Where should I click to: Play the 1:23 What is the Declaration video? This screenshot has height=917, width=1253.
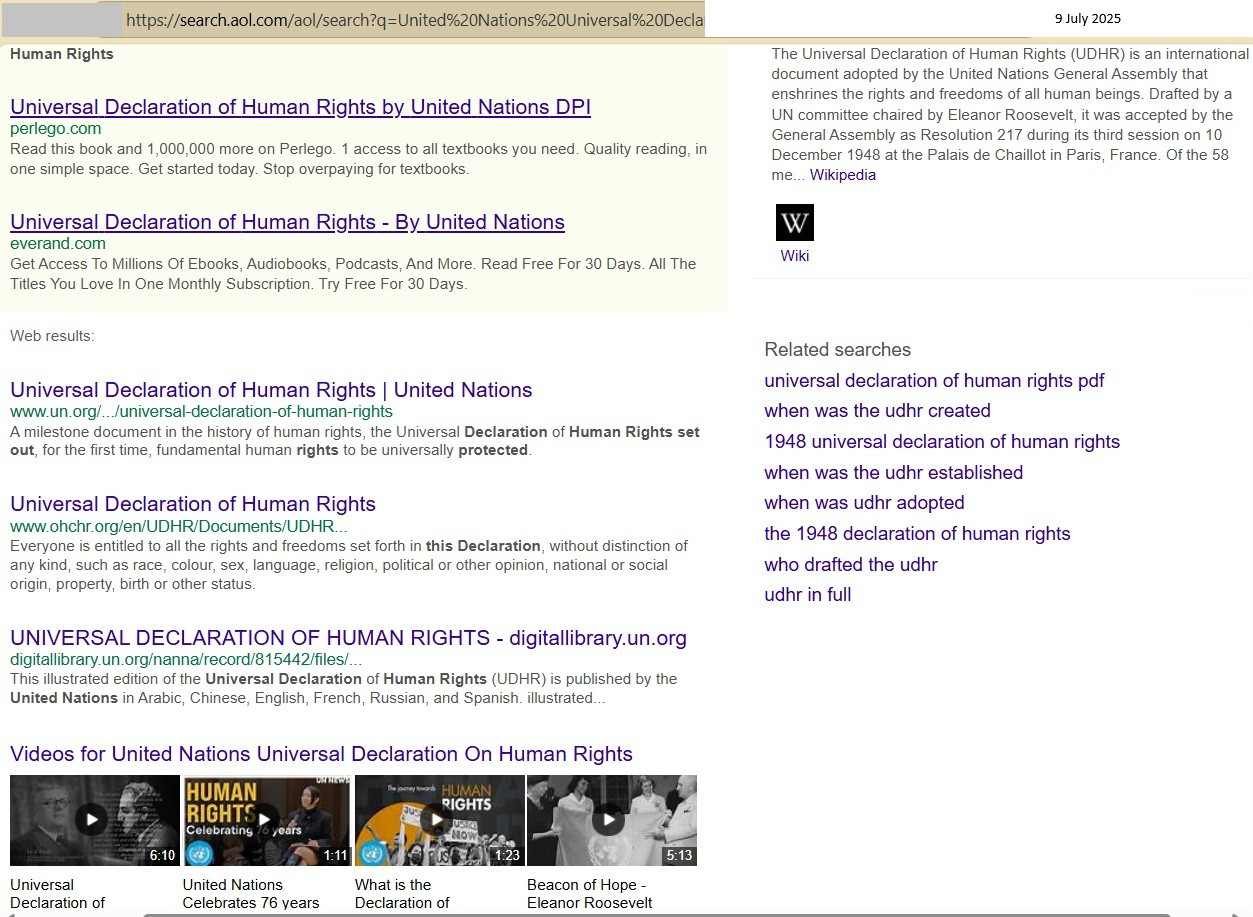[x=440, y=820]
